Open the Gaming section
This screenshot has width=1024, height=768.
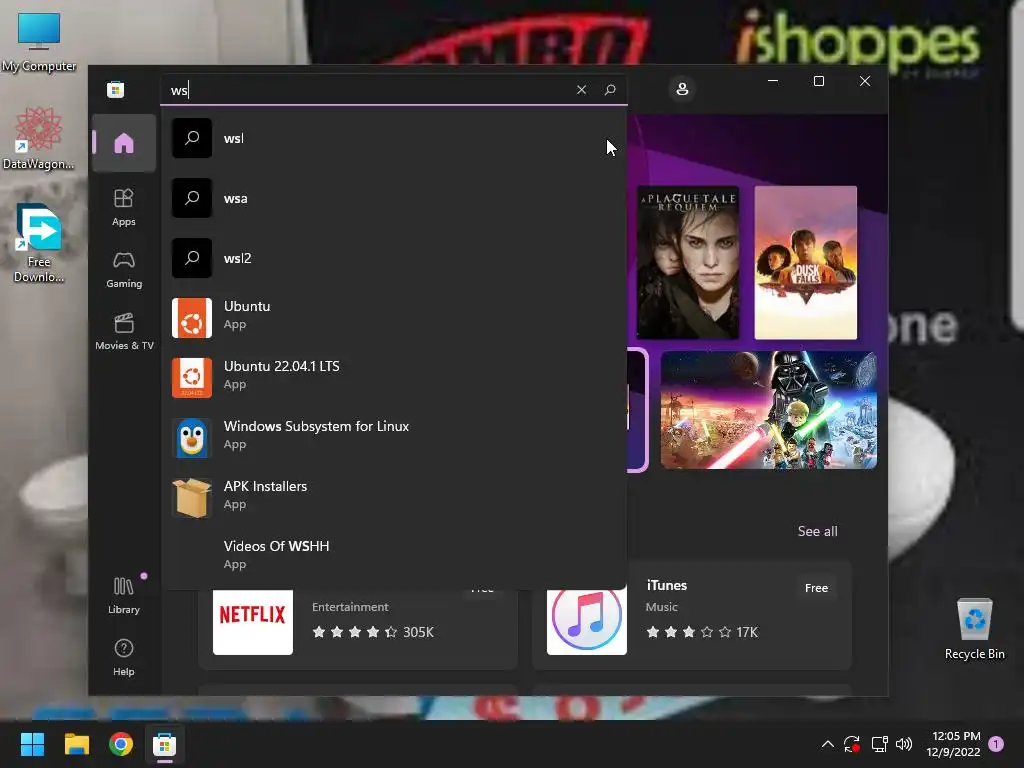(x=123, y=269)
